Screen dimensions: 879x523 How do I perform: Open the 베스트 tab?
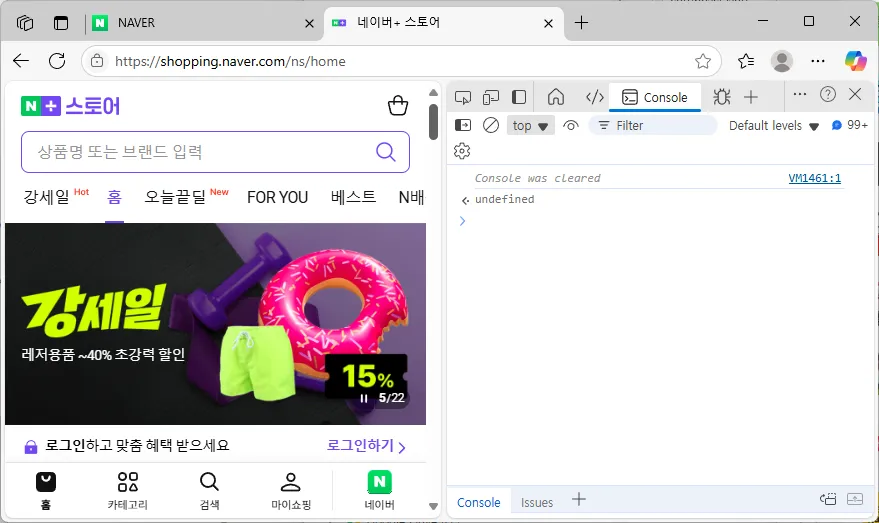(353, 197)
